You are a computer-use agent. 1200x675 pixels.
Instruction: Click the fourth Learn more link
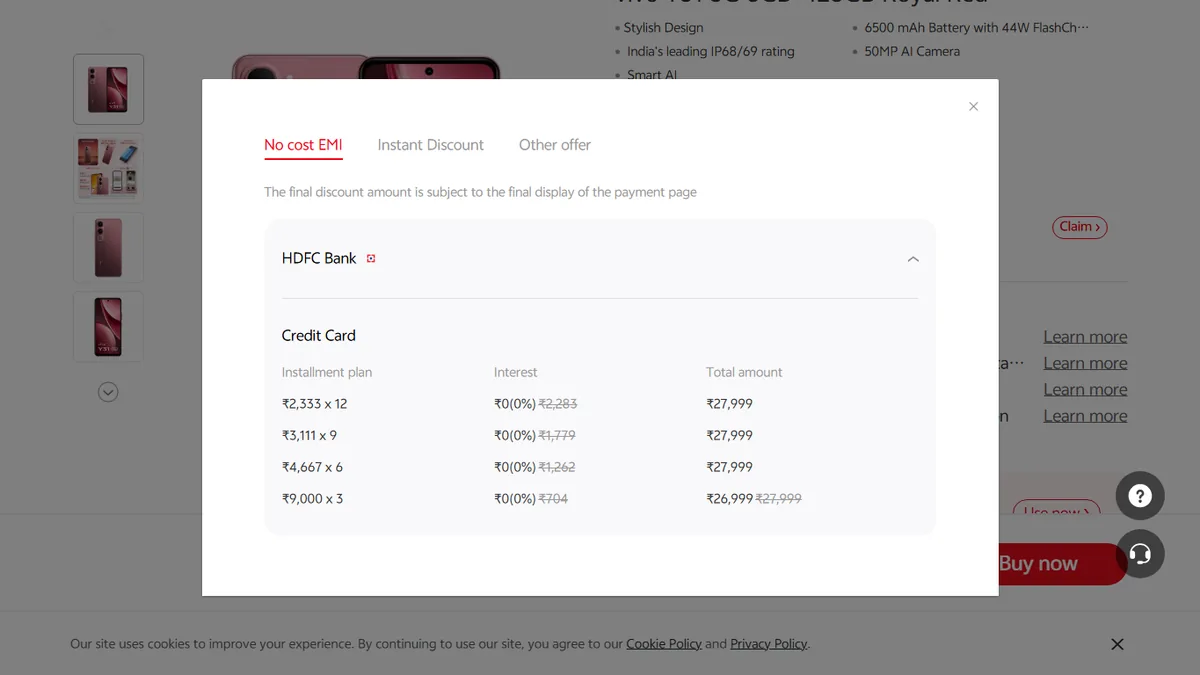pos(1085,416)
